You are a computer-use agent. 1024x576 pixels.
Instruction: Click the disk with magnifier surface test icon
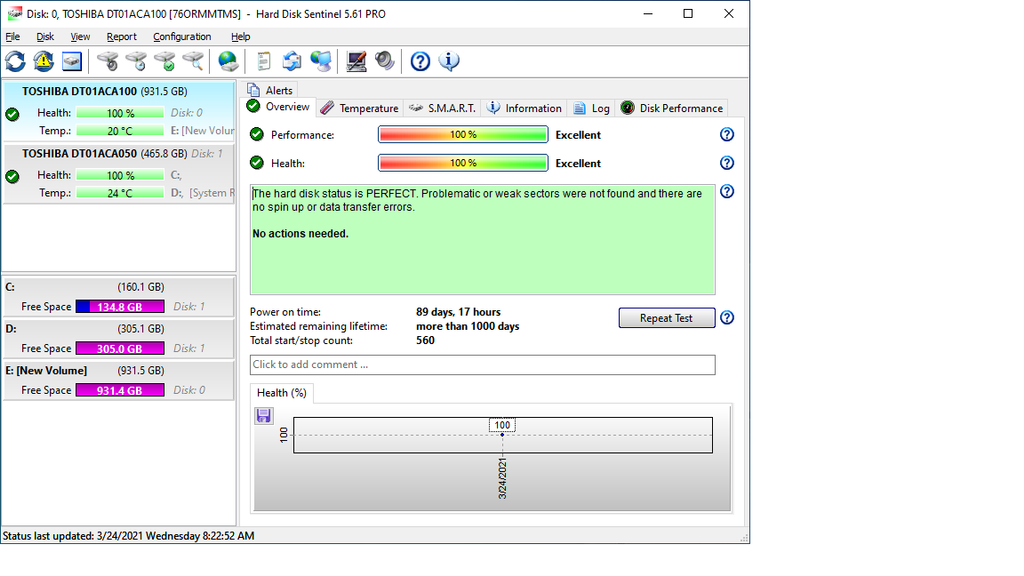(193, 61)
